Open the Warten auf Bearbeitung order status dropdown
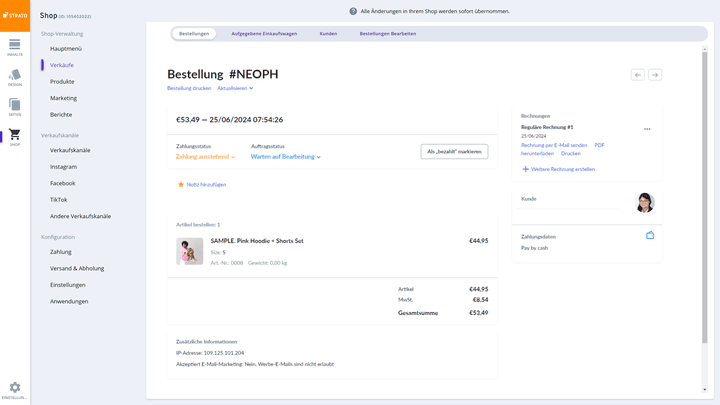This screenshot has height=405, width=720. [285, 157]
